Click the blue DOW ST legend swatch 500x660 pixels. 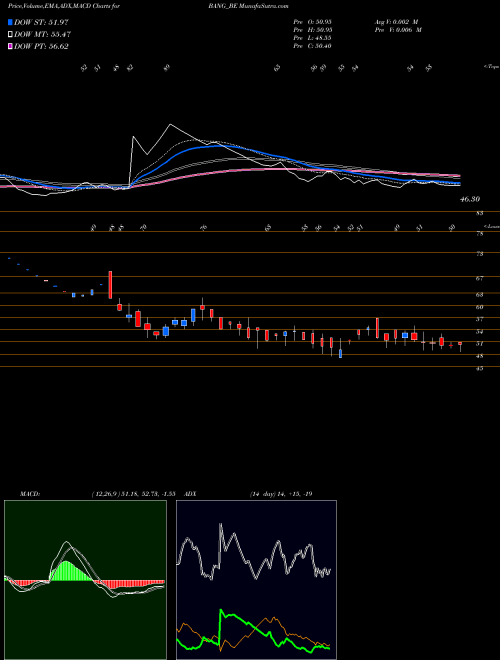(11, 22)
